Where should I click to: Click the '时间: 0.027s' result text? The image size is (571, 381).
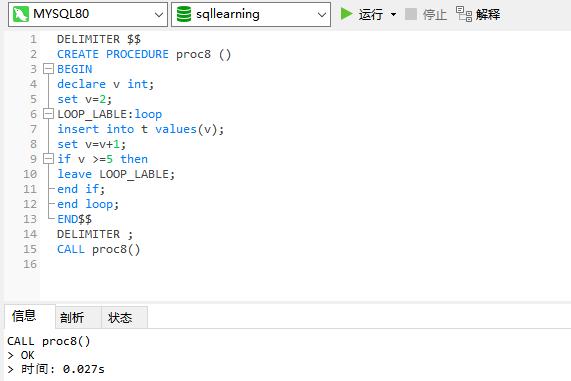(x=63, y=369)
